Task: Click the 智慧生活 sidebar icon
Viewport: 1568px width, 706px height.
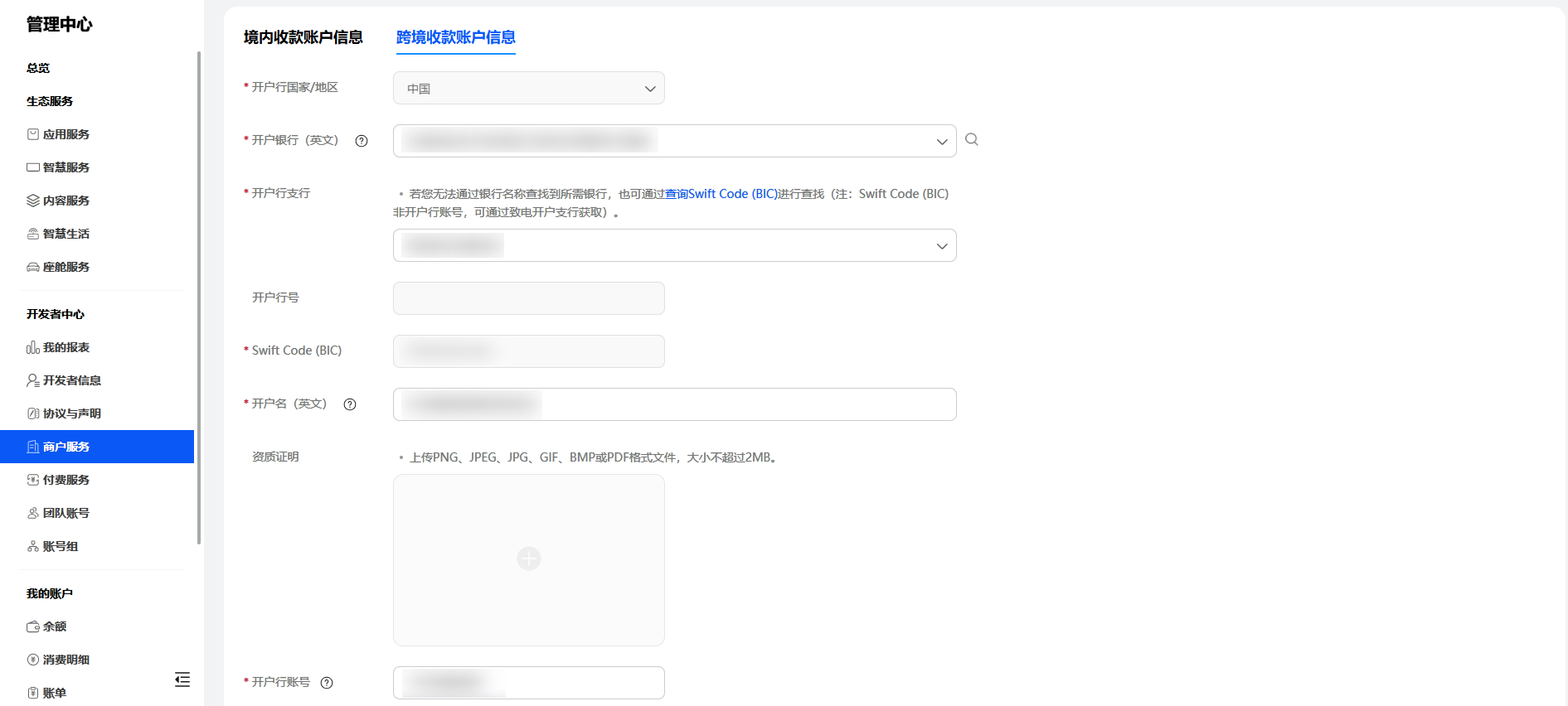Action: tap(33, 234)
